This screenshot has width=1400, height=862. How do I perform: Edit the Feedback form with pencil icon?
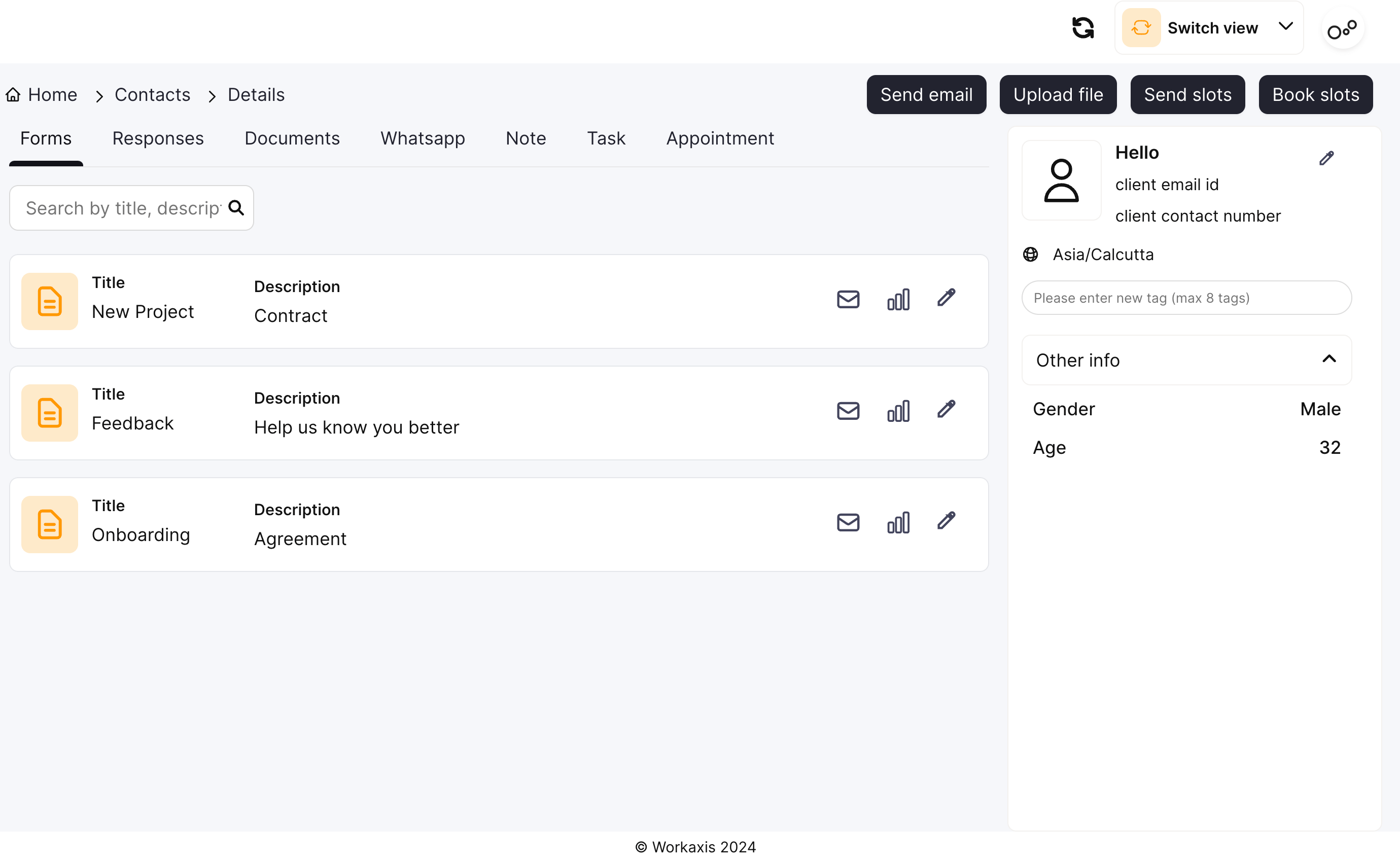[946, 409]
